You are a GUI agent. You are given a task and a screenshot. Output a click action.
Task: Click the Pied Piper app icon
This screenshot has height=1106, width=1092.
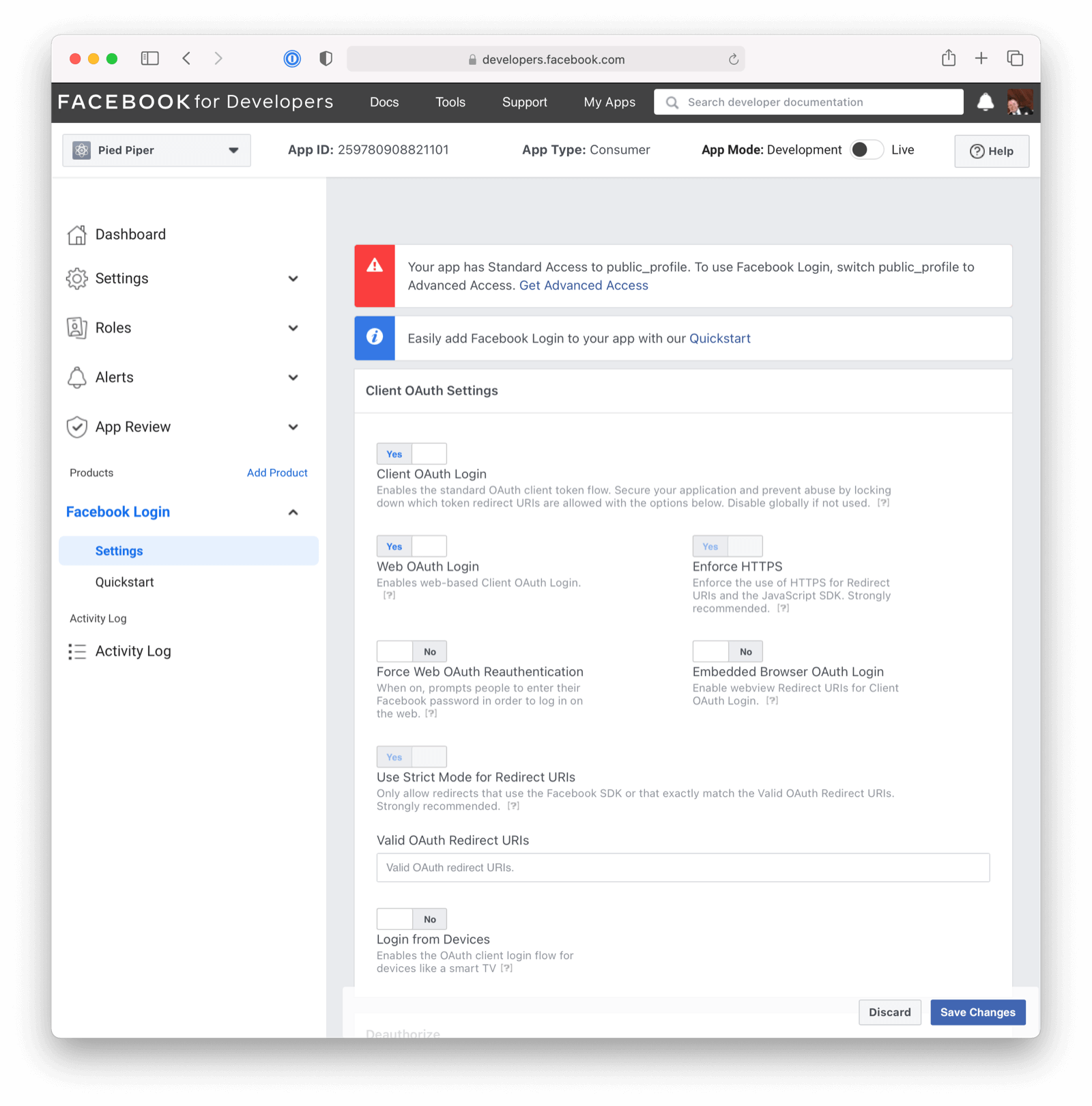82,150
